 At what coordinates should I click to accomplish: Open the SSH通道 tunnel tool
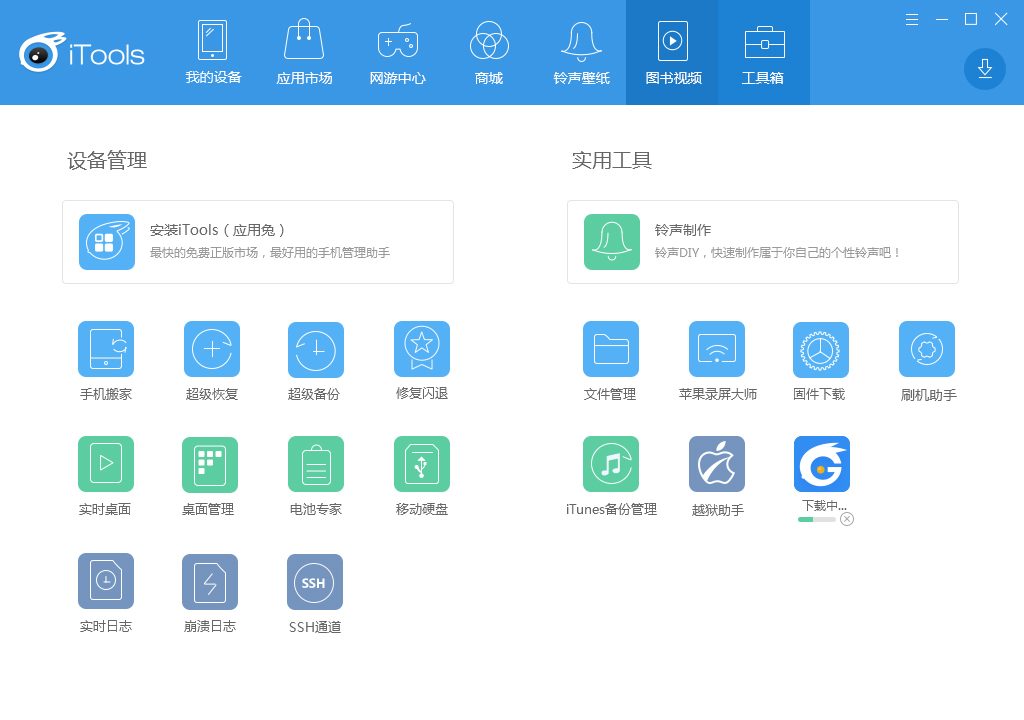[x=315, y=582]
